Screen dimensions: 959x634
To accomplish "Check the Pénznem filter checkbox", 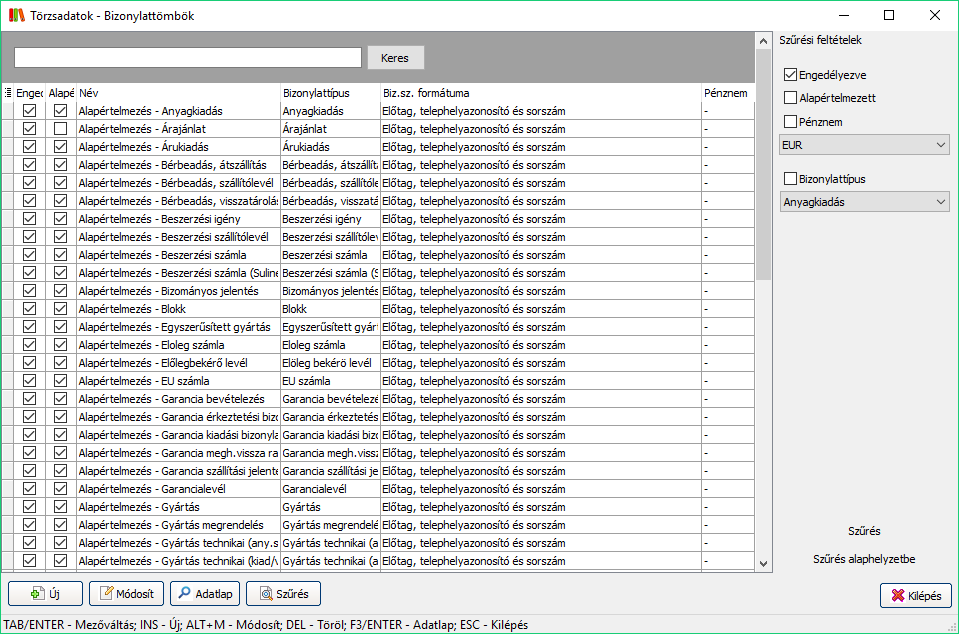I will pyautogui.click(x=791, y=122).
